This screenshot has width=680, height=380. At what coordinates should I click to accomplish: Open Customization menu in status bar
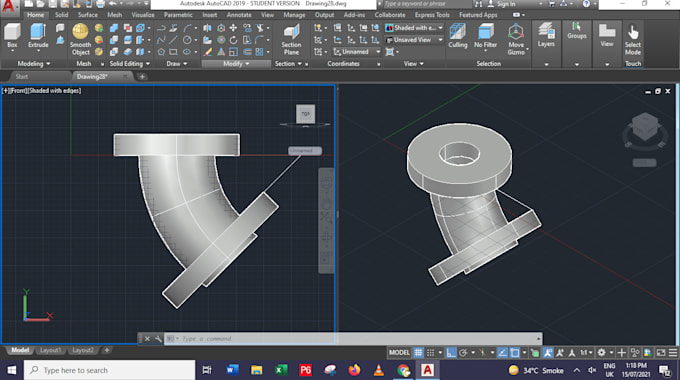tap(673, 353)
